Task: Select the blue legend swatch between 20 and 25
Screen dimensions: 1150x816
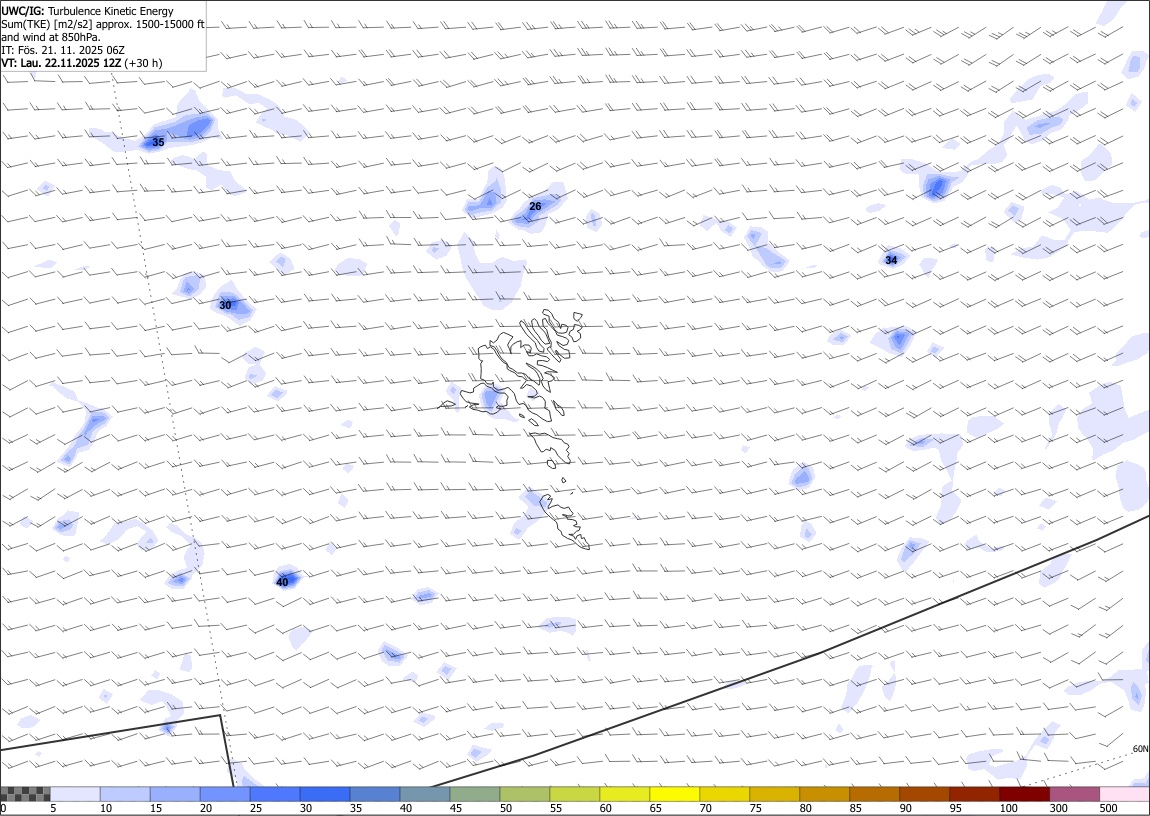Action: pos(225,794)
